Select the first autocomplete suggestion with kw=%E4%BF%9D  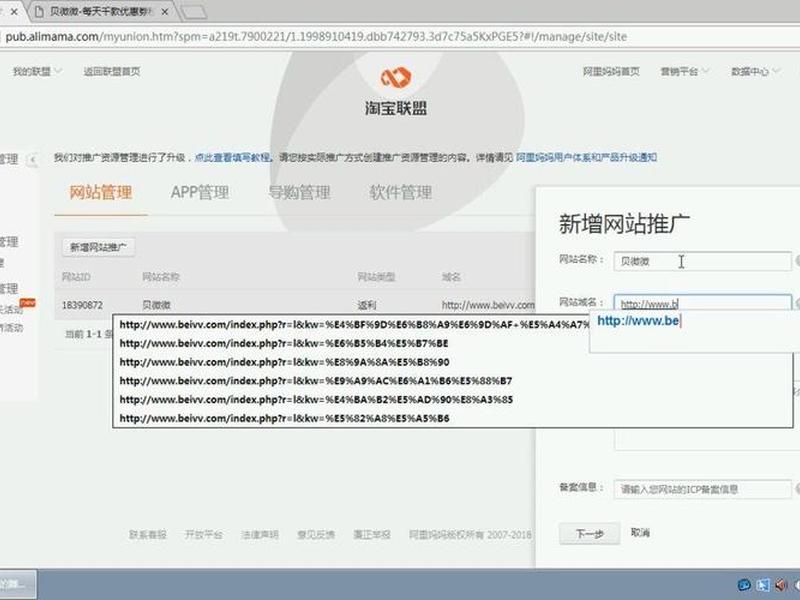(352, 324)
